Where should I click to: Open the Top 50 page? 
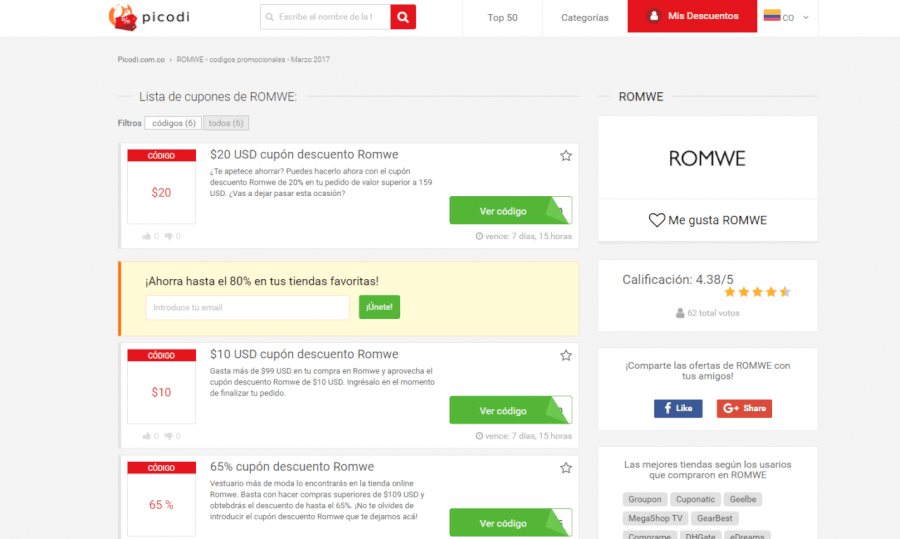pyautogui.click(x=502, y=17)
